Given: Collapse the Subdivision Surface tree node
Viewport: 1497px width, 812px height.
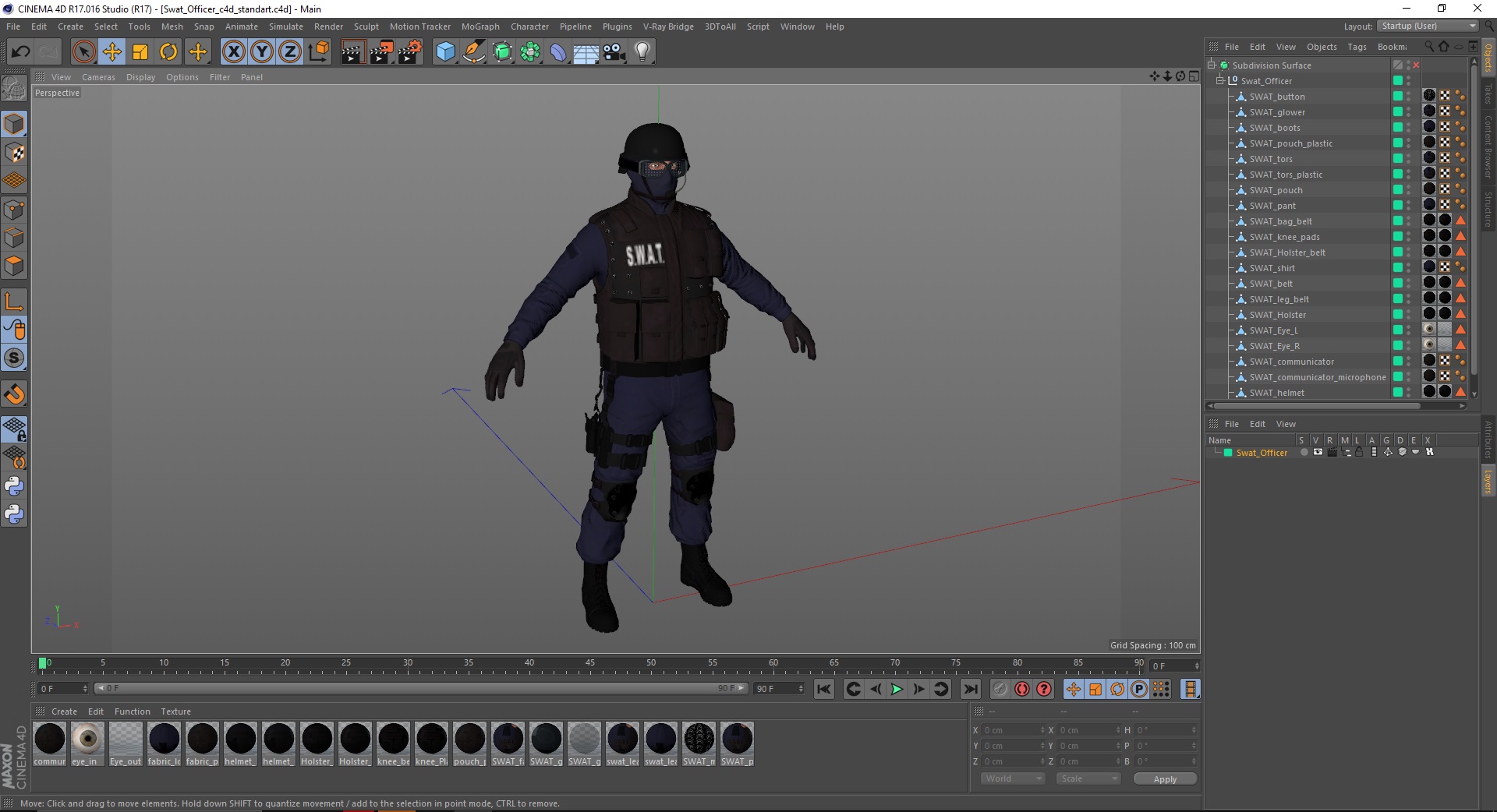Looking at the screenshot, I should 1212,65.
